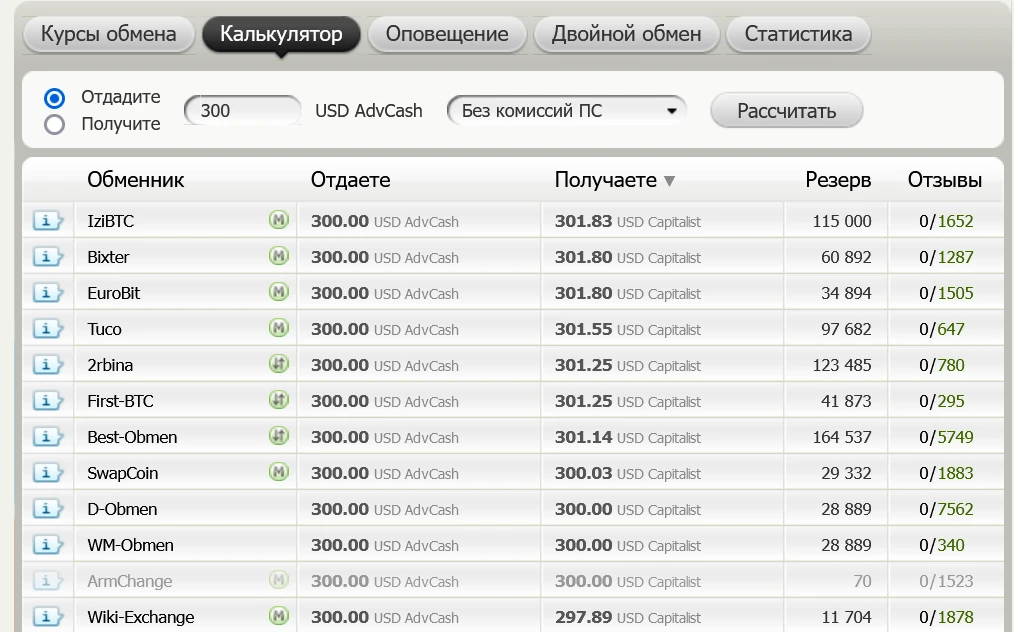Viewport: 1014px width, 632px height.
Task: Open info icon for SwapCoin row
Action: click(47, 473)
